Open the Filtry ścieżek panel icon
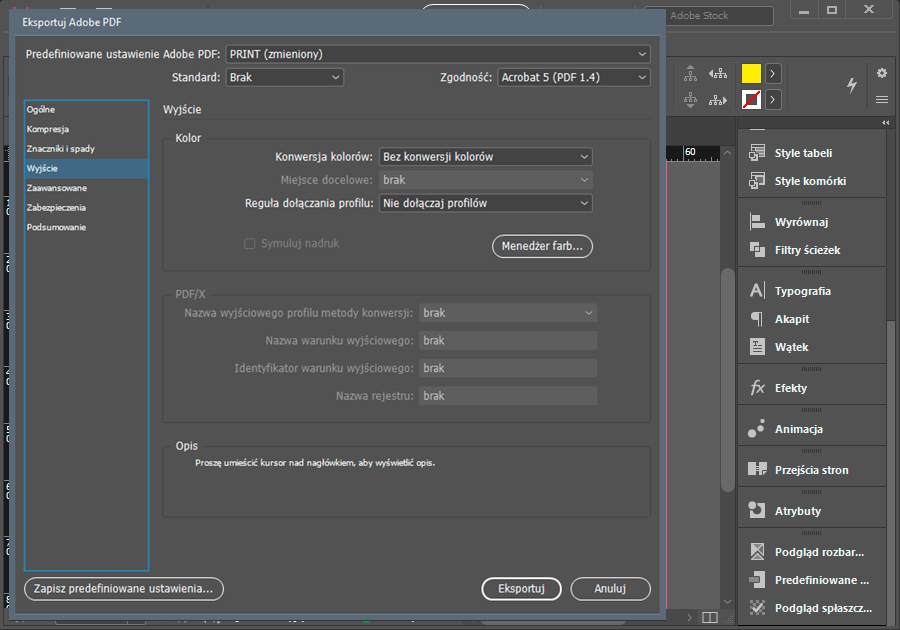900x630 pixels. point(757,250)
